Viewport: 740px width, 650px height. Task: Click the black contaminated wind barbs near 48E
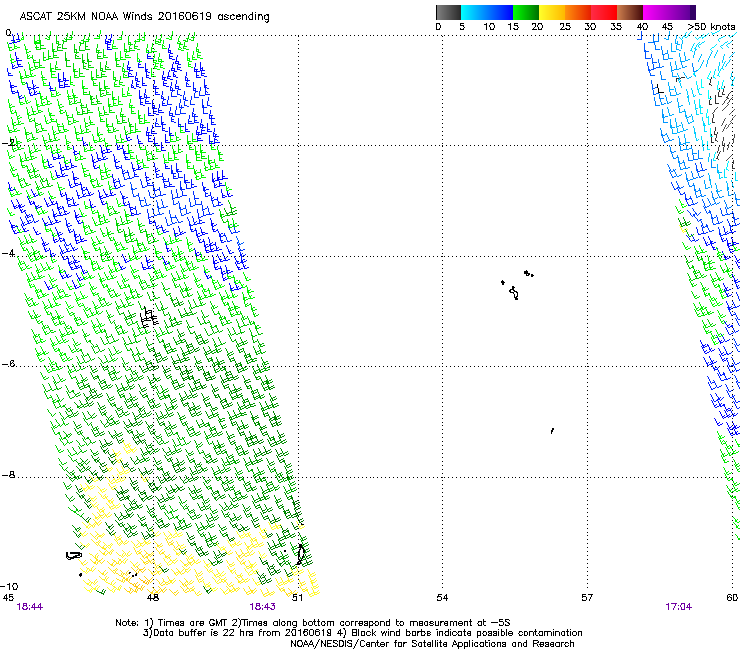click(149, 318)
